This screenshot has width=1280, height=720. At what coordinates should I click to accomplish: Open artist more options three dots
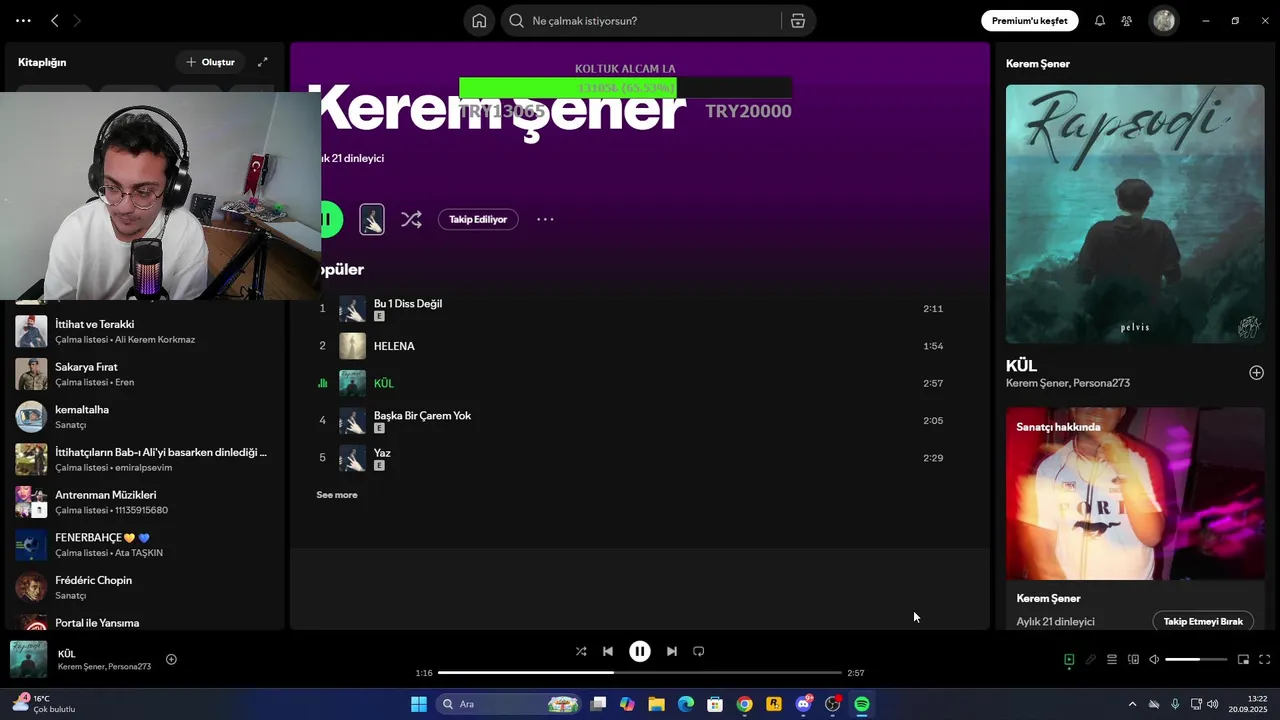click(x=545, y=219)
